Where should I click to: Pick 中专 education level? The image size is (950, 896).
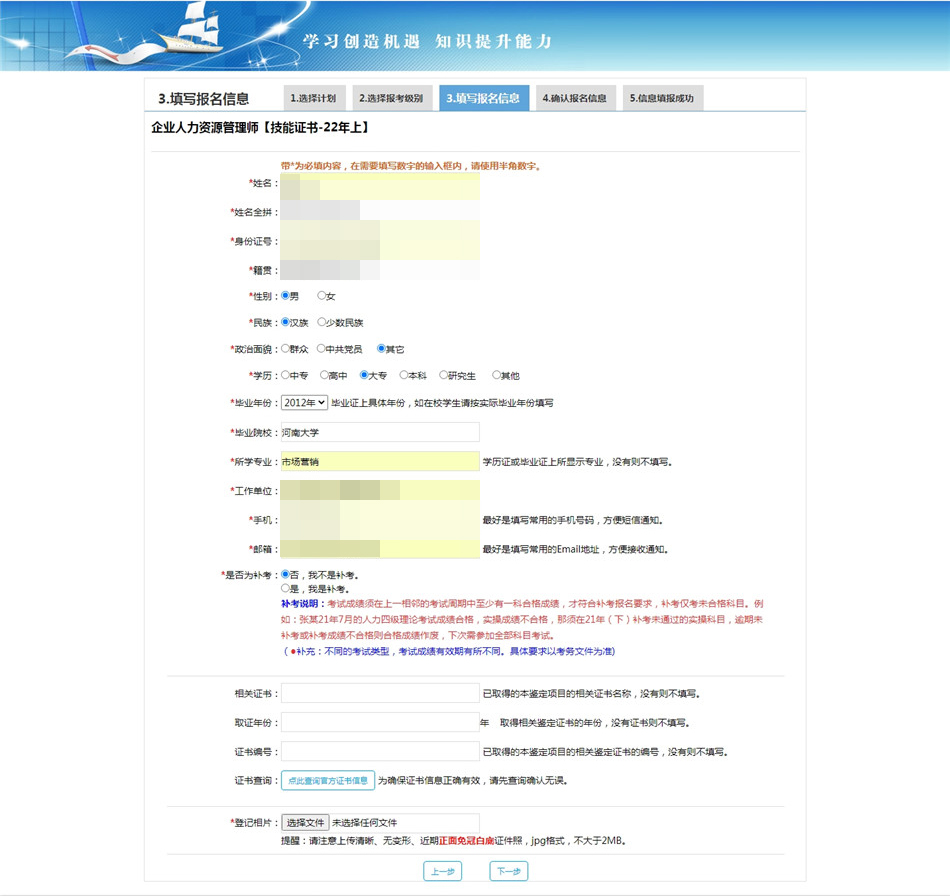coord(285,375)
